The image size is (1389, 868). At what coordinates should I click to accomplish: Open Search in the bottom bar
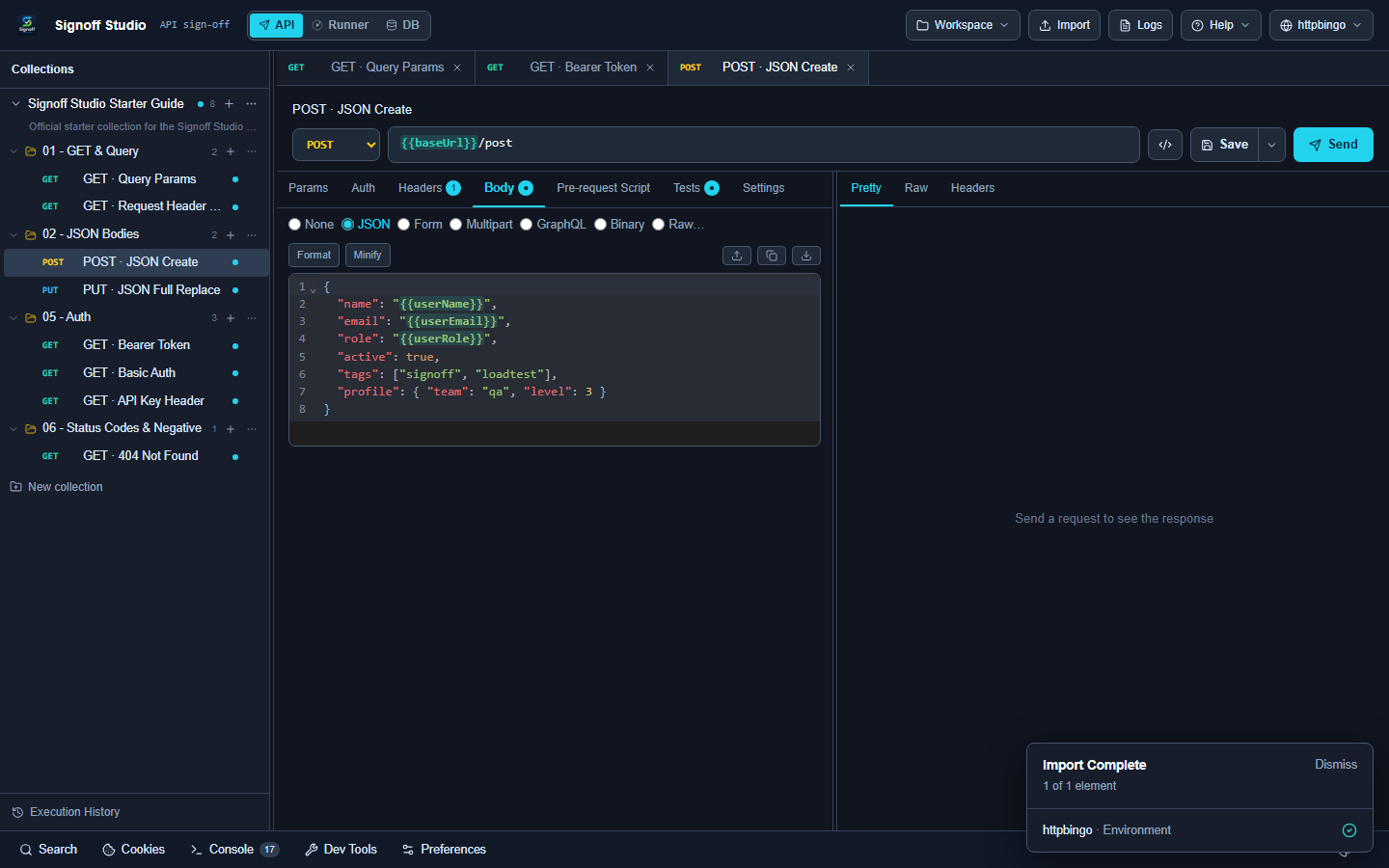click(x=48, y=850)
